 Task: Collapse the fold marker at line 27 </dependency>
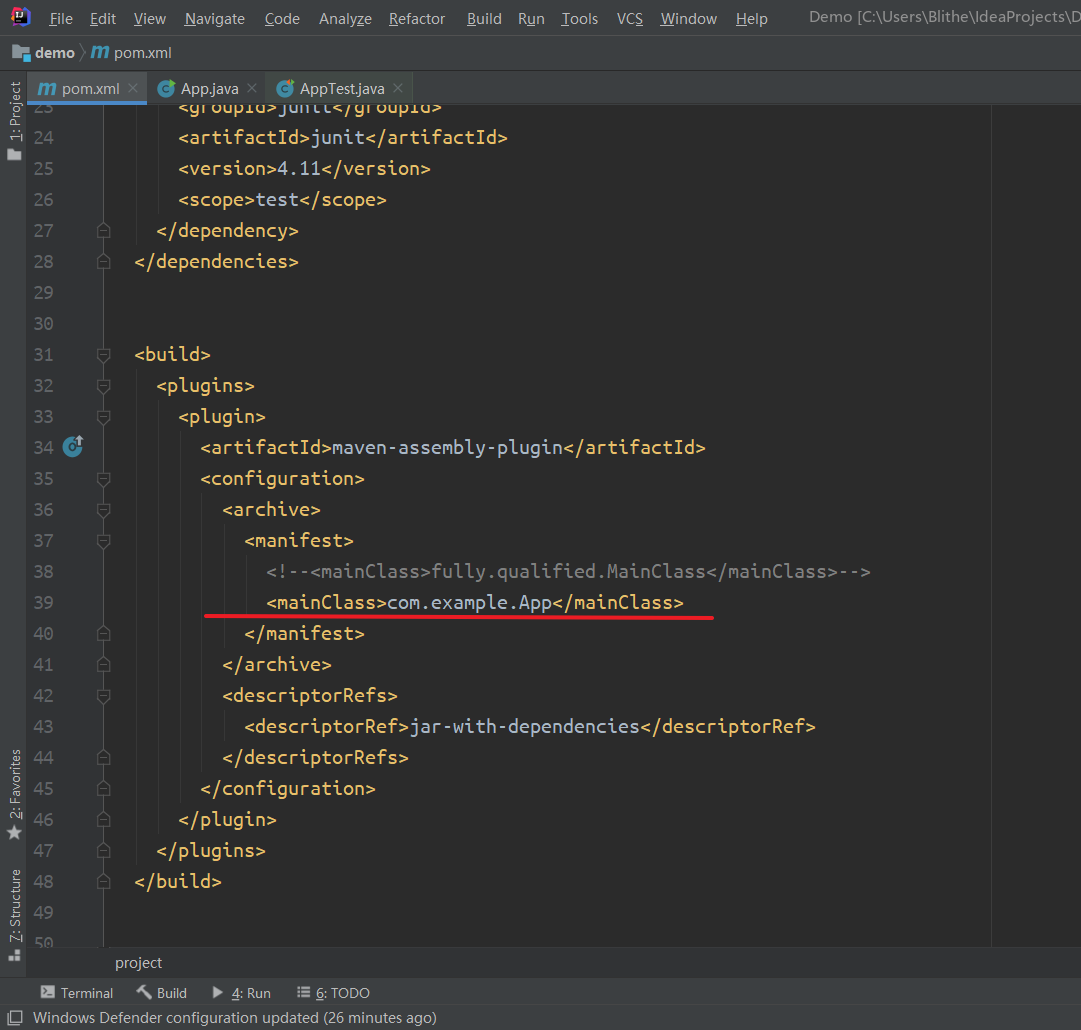pyautogui.click(x=103, y=230)
